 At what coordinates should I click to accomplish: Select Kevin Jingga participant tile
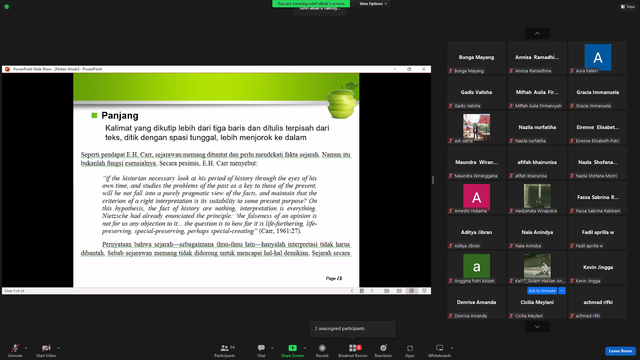598,267
